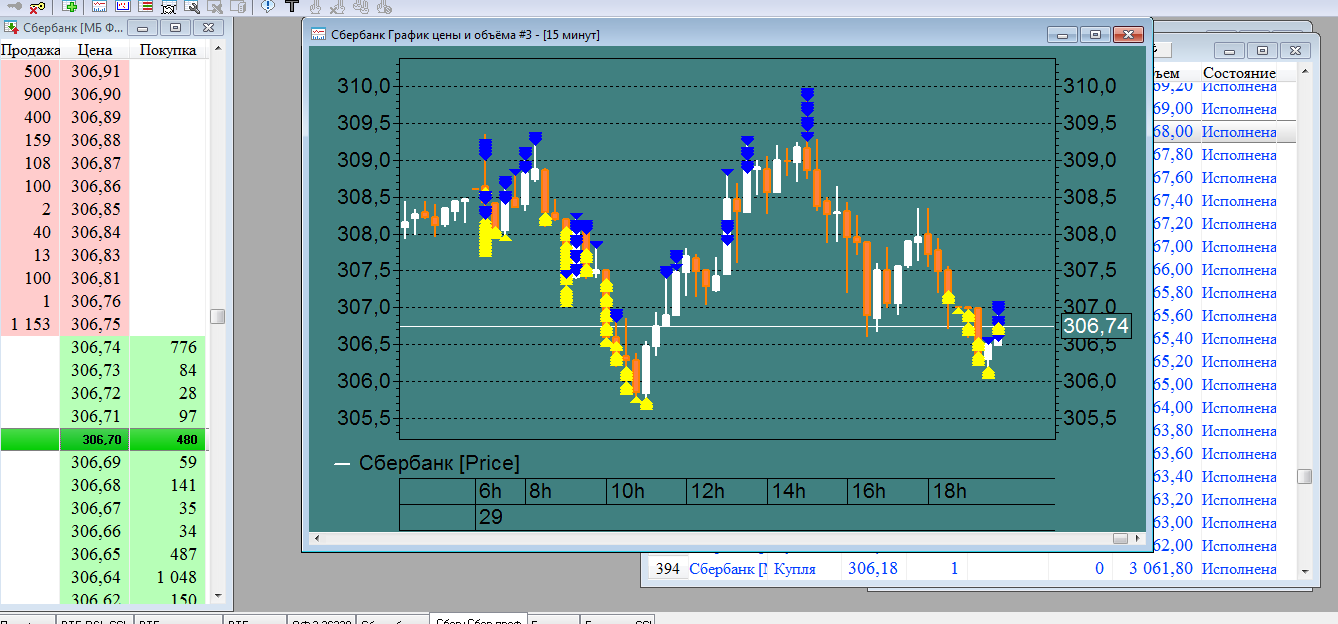This screenshot has width=1338, height=624.
Task: Click Купля in order row 394
Action: (x=795, y=568)
